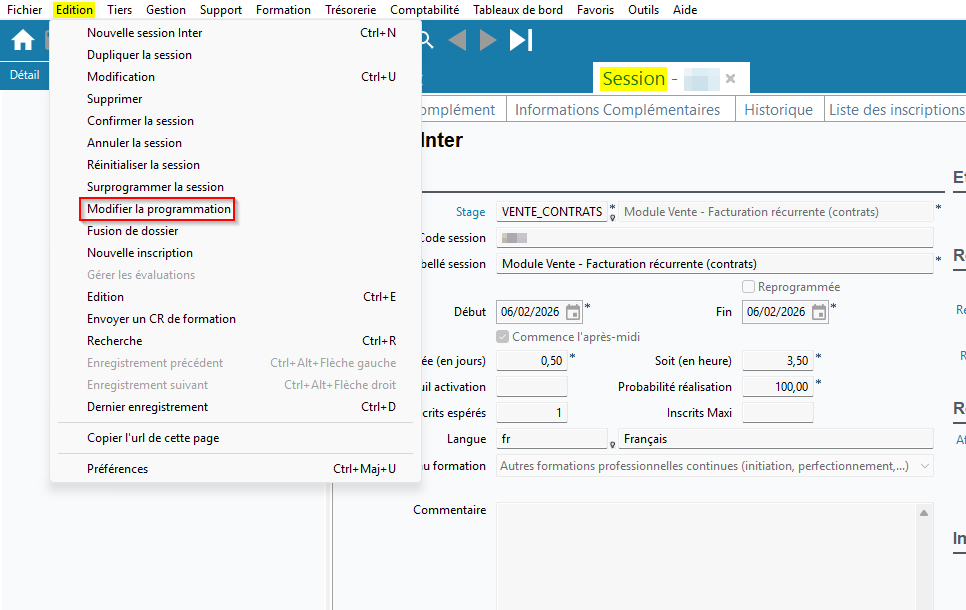966x610 pixels.
Task: Open the Début date calendar picker
Action: point(573,312)
